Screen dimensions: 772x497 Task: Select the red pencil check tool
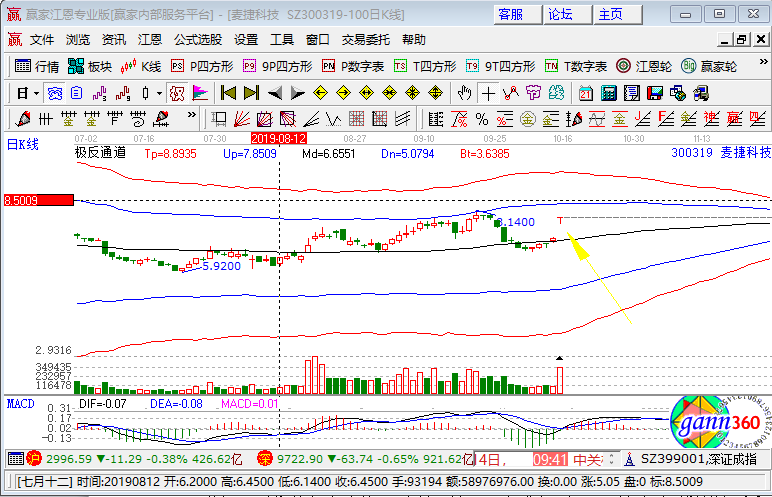point(23,119)
